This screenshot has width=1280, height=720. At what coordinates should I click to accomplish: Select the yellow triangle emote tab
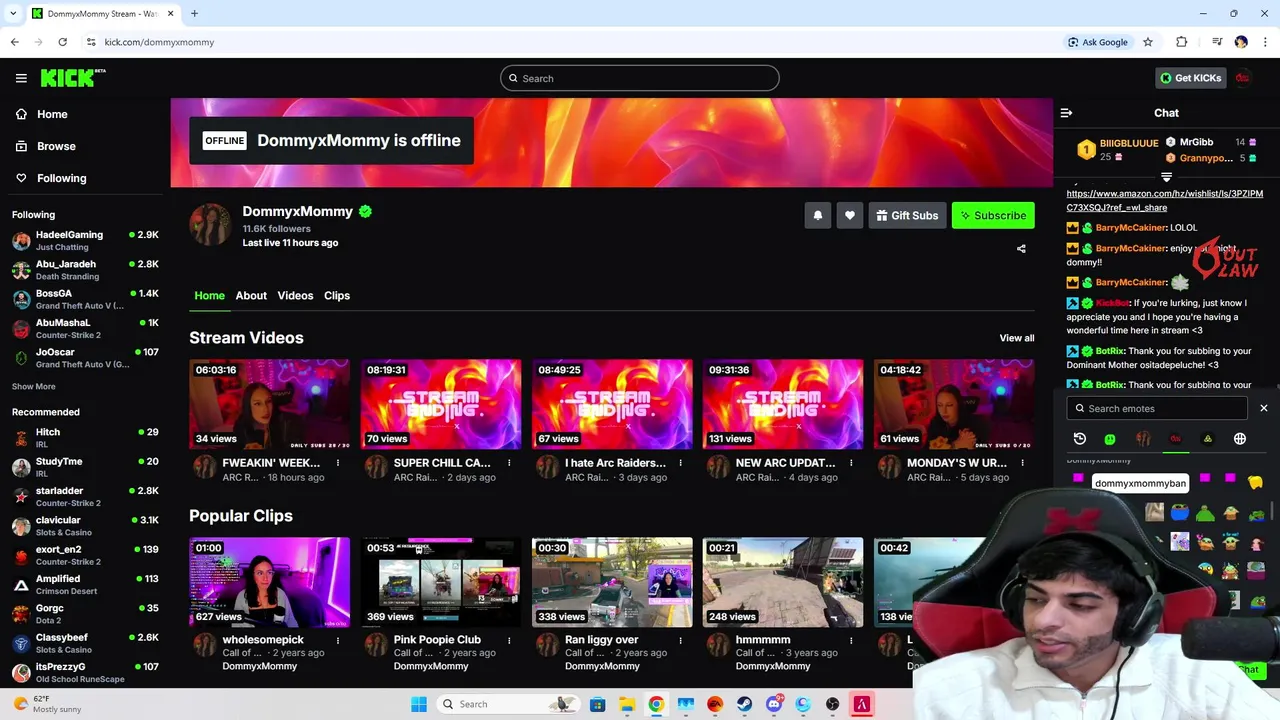coord(1208,439)
